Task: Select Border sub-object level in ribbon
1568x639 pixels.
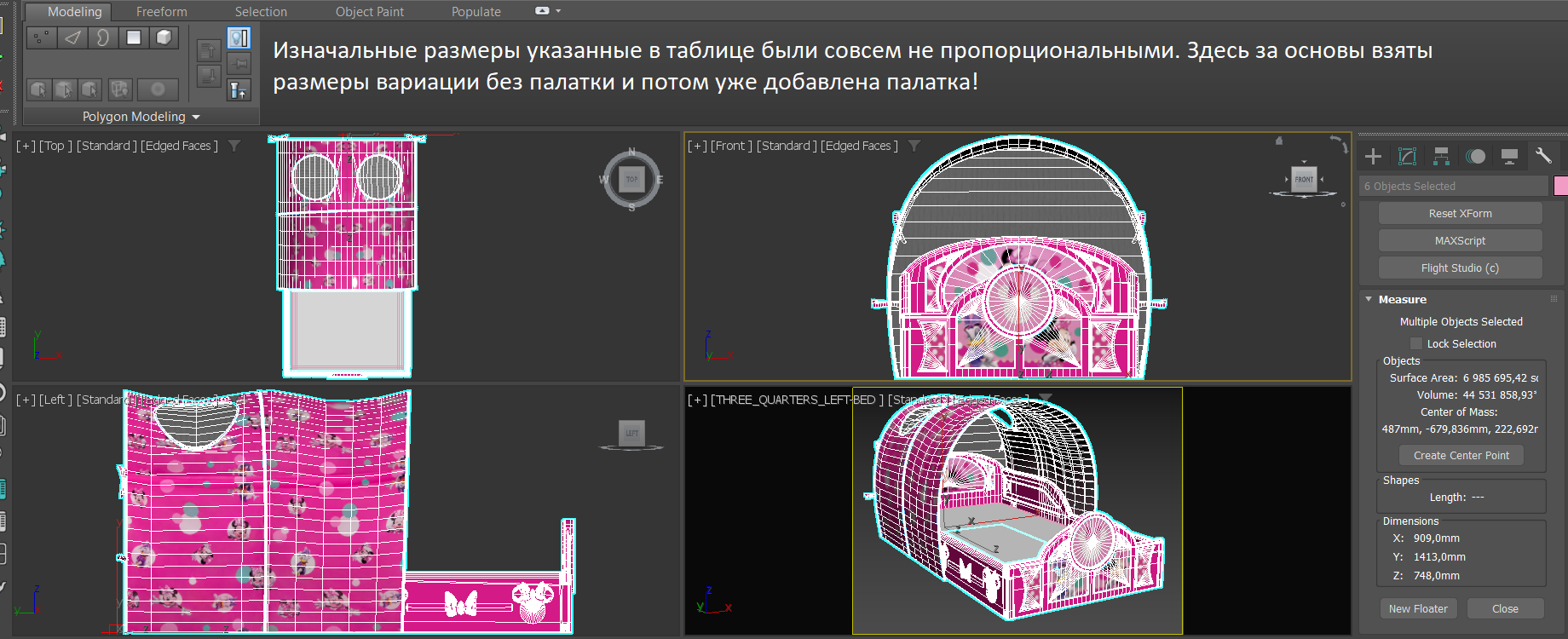Action: (x=102, y=37)
